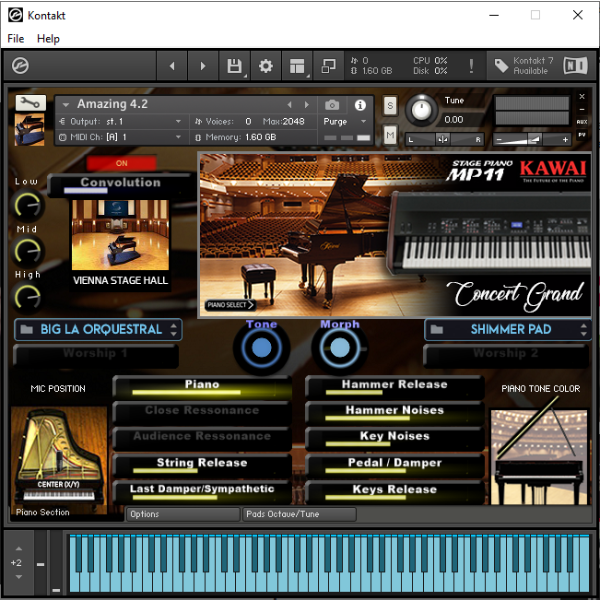Open the BIG LA ORQUESTRAL preset selector

(98, 329)
